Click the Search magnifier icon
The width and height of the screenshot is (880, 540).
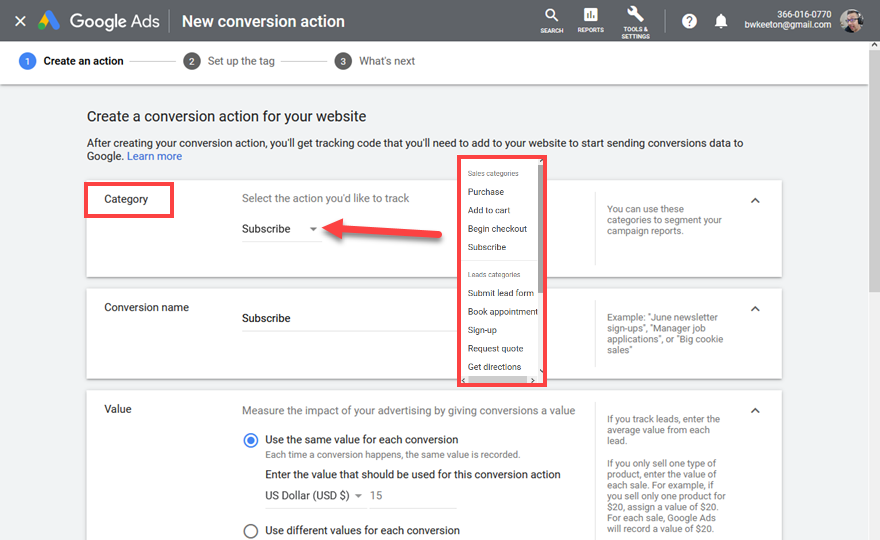click(x=551, y=17)
